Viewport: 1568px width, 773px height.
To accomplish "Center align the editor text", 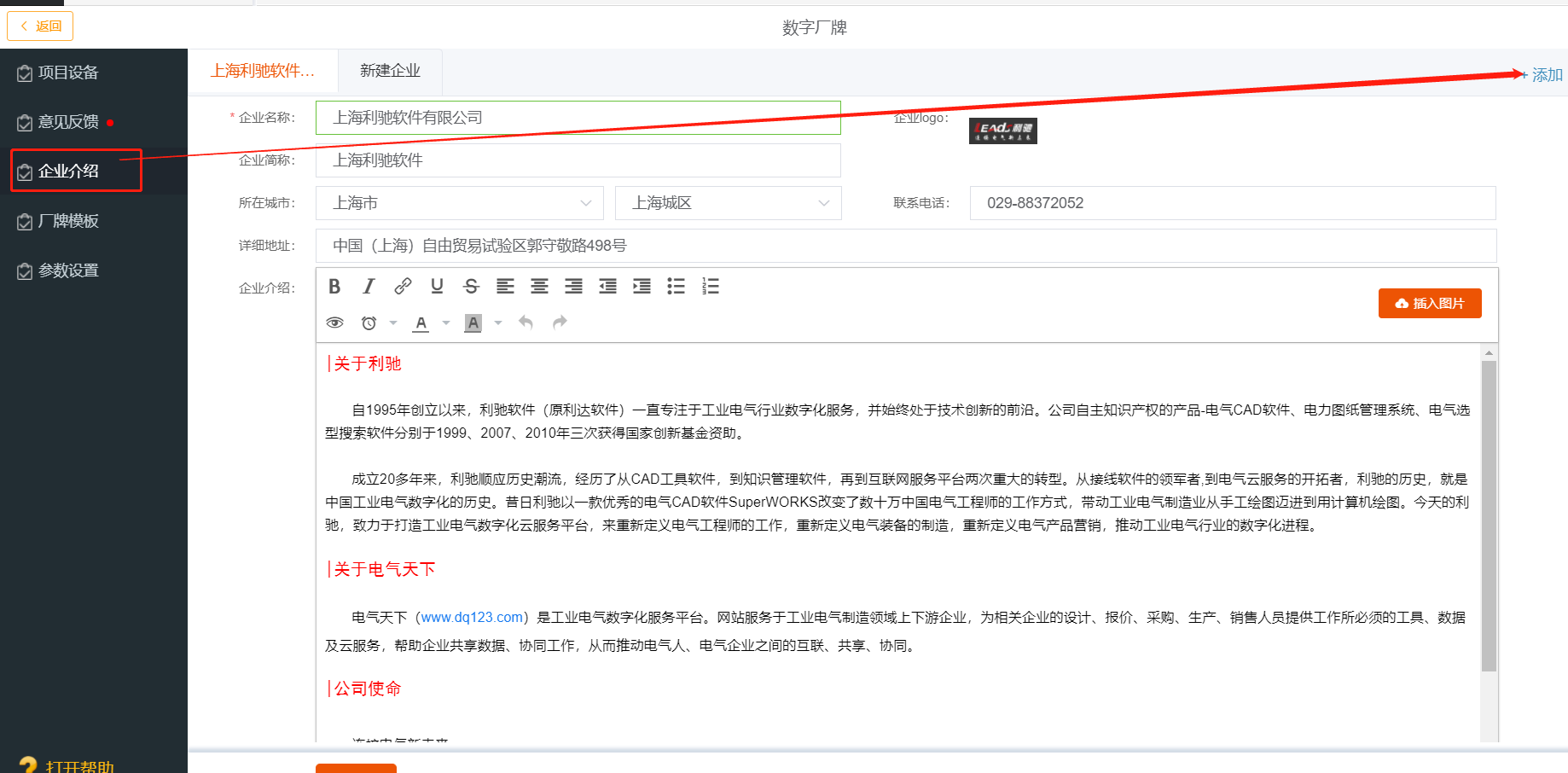I will [539, 287].
